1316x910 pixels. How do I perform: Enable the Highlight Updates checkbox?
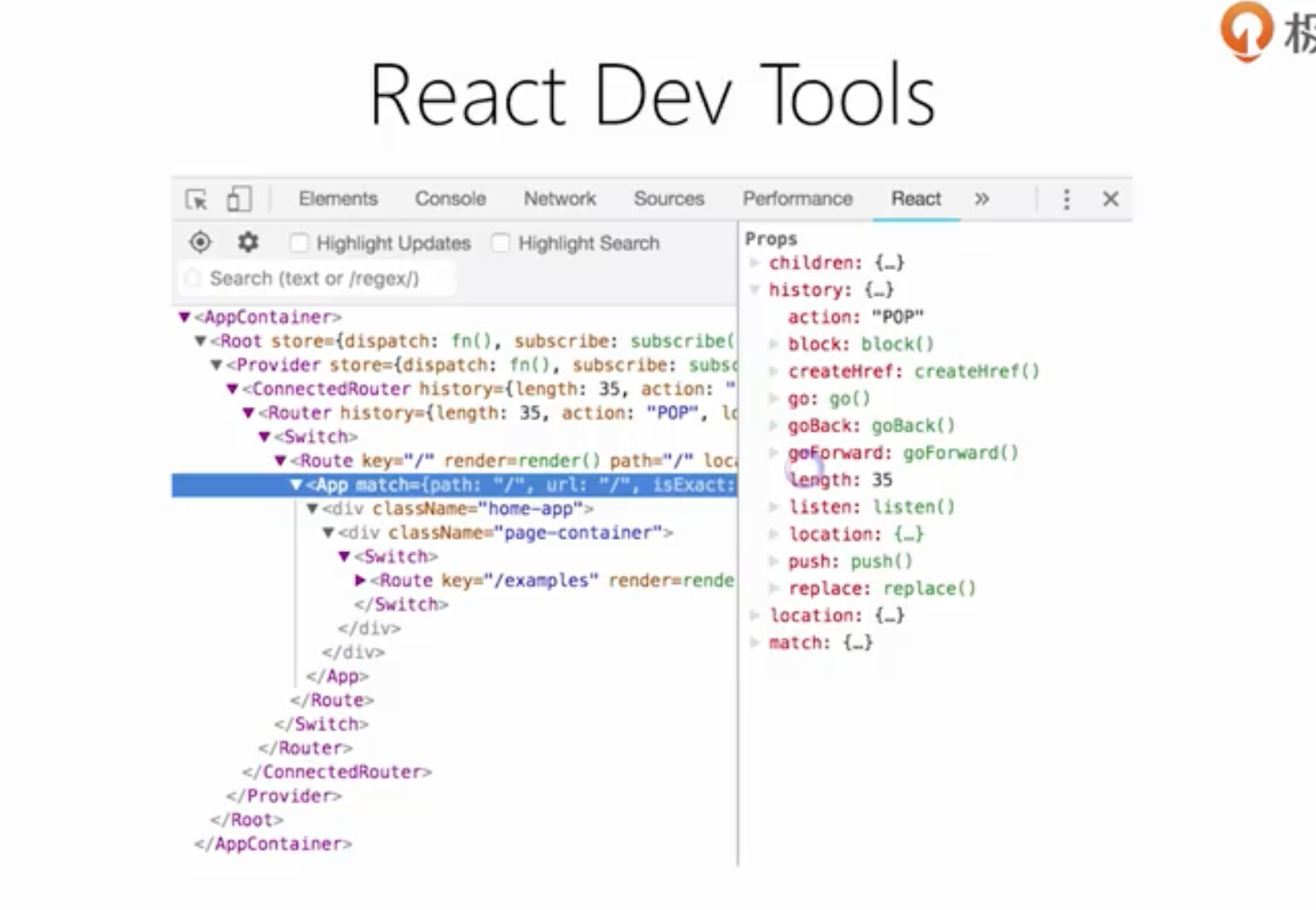pyautogui.click(x=299, y=243)
